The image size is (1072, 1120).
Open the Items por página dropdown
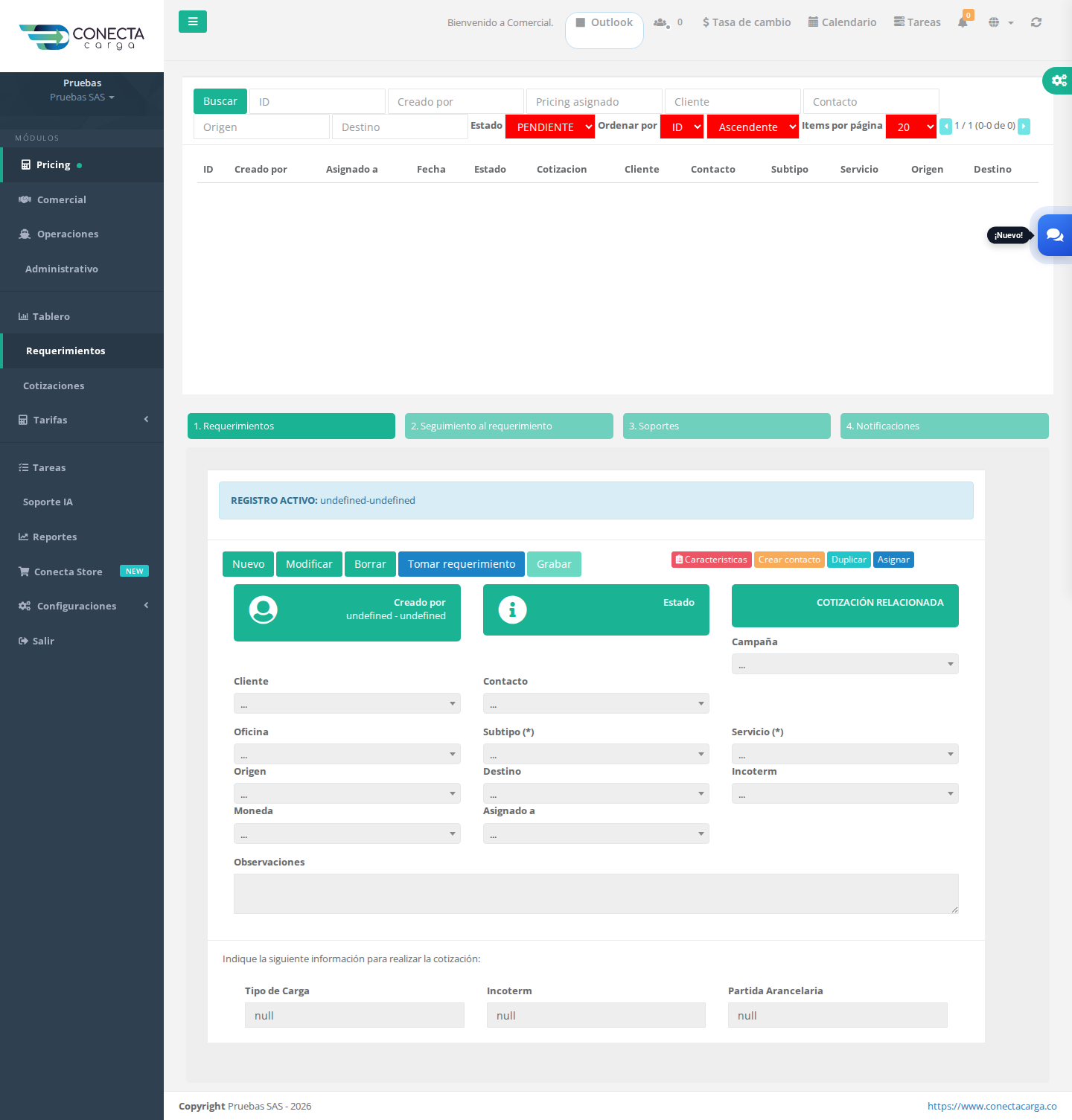911,127
